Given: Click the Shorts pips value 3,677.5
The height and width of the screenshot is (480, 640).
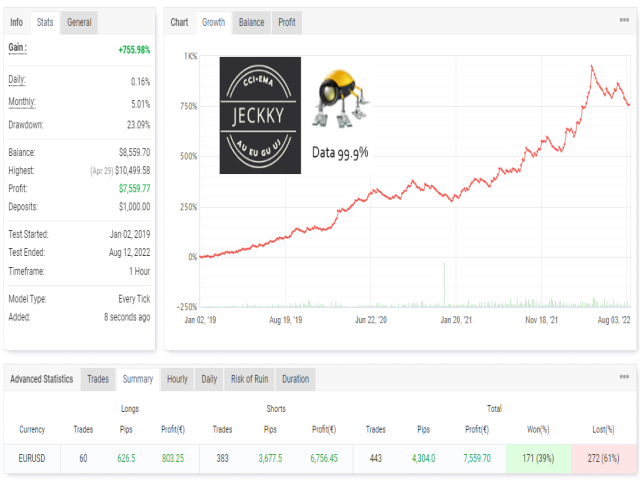Looking at the screenshot, I should click(270, 458).
